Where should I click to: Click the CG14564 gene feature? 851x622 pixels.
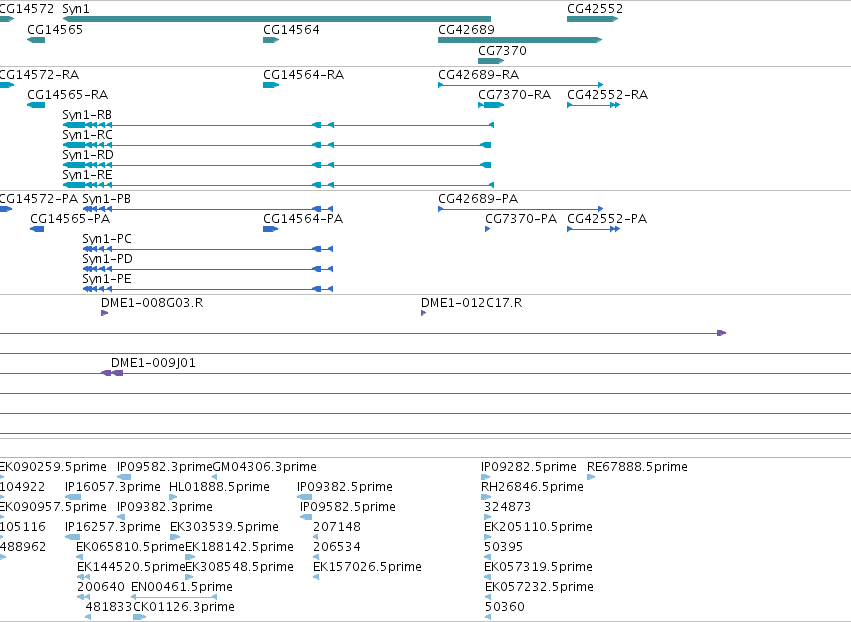point(271,40)
